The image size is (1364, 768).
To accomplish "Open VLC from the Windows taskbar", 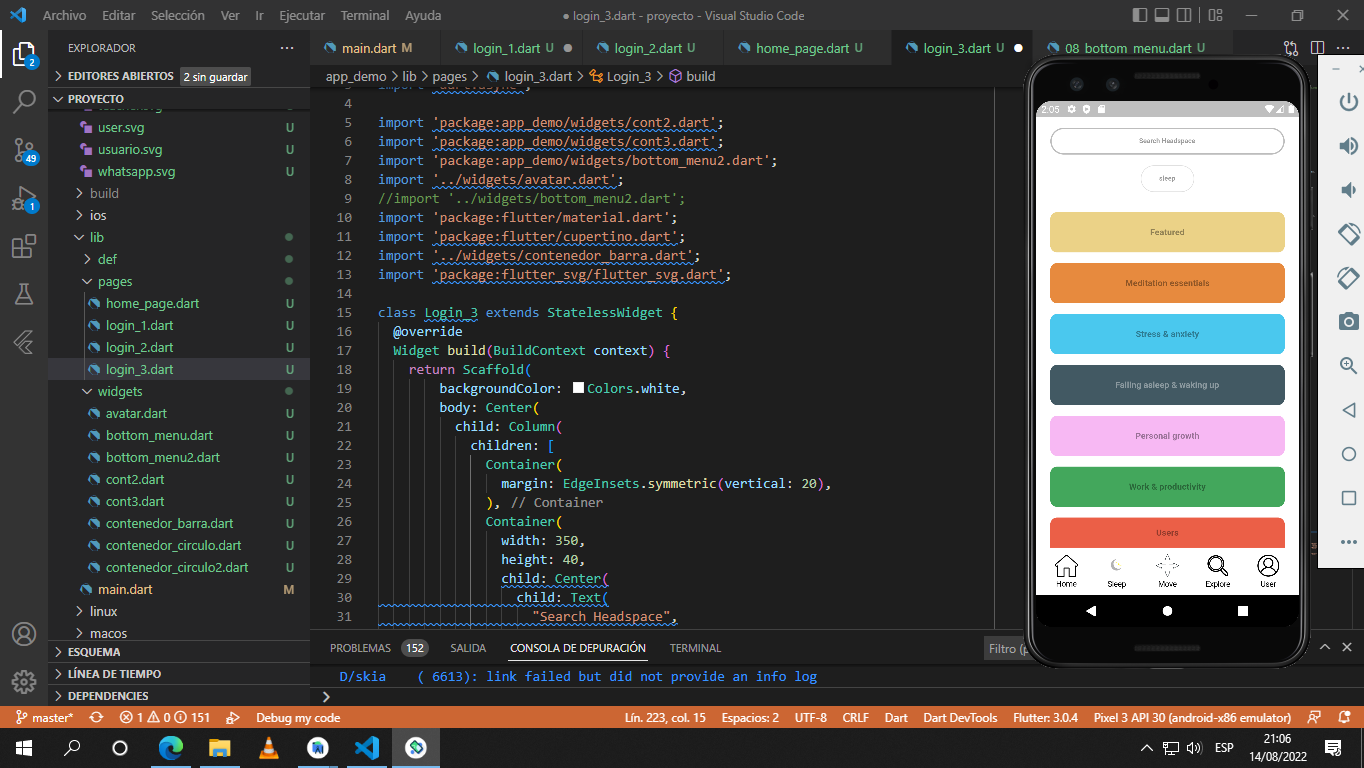I will click(x=268, y=748).
